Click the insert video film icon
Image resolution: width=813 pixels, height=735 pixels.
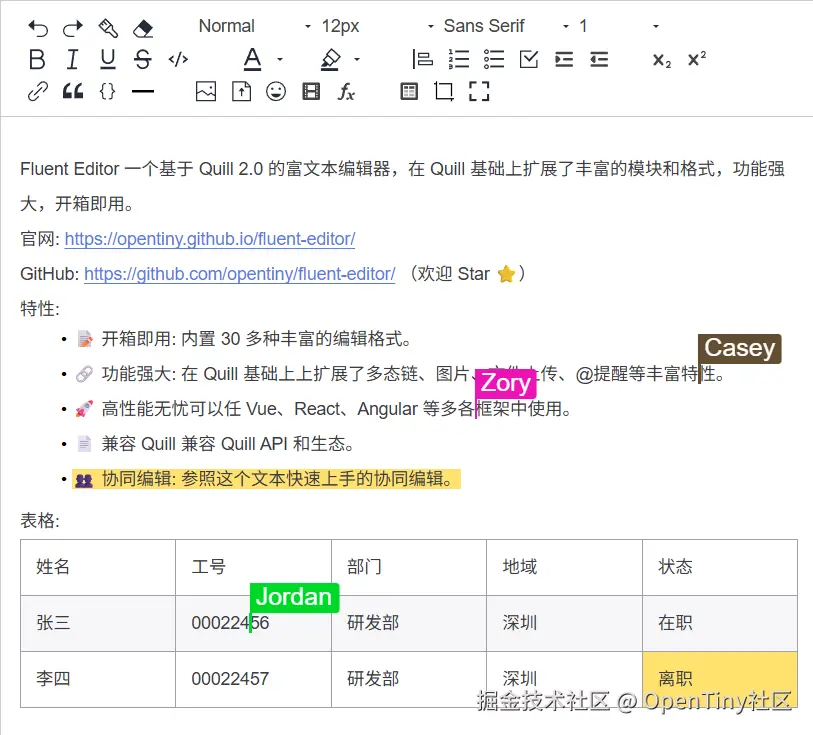311,92
